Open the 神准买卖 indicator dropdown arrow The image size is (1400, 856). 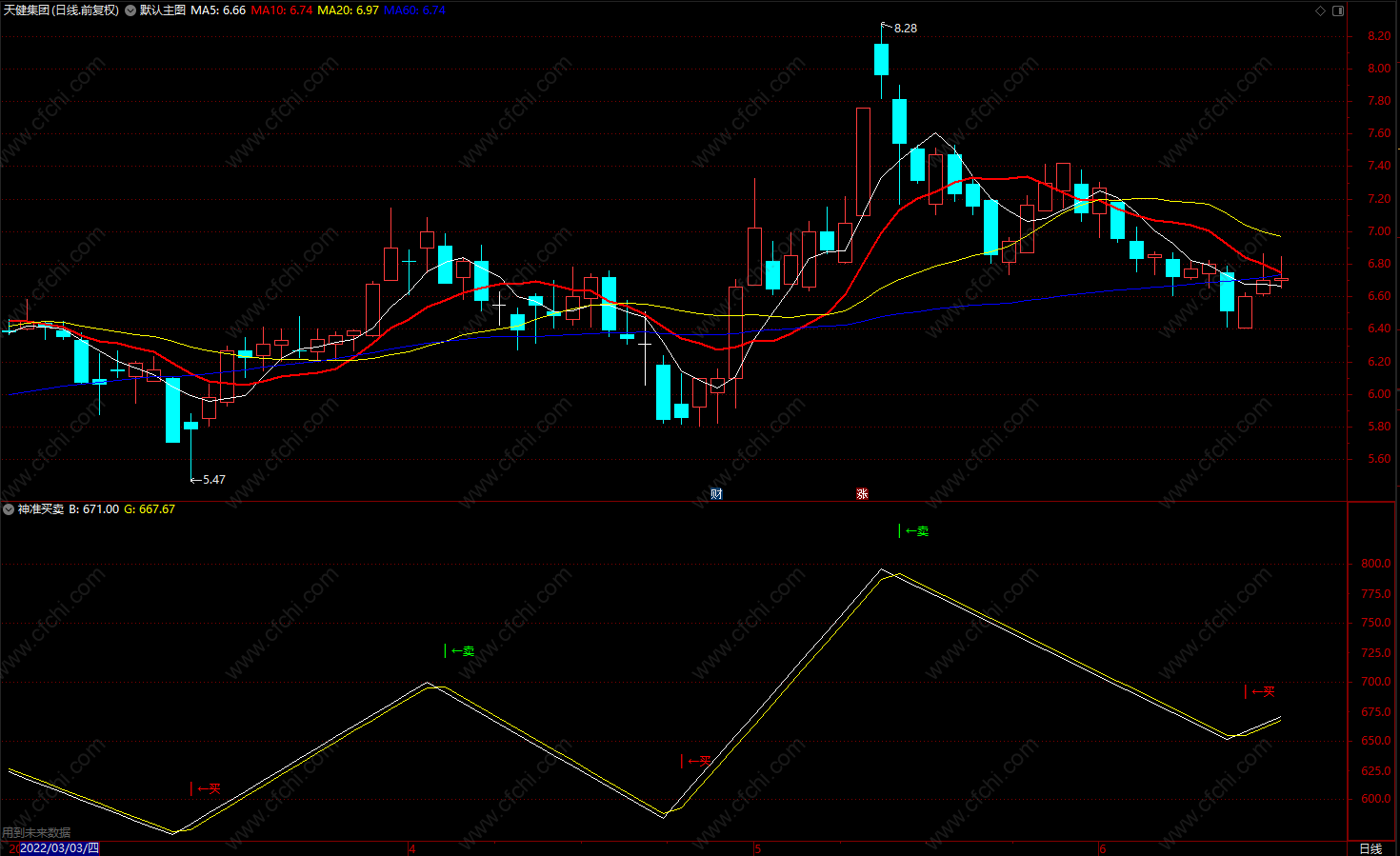click(x=9, y=509)
